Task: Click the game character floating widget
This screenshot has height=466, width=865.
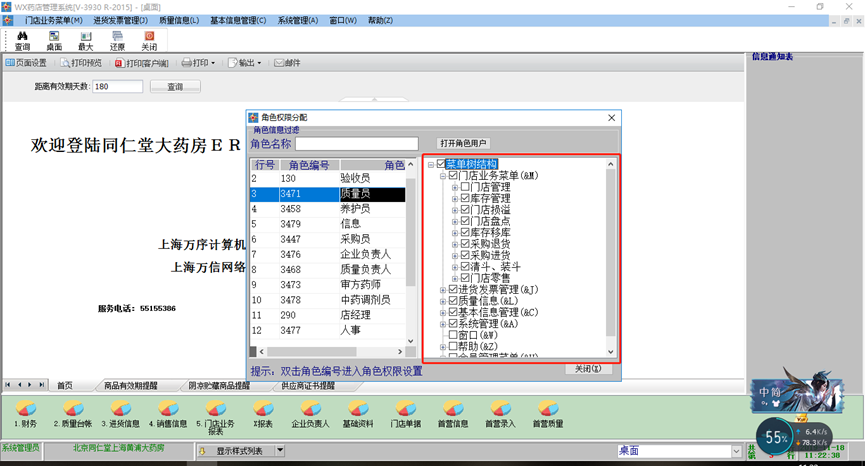Action: (x=797, y=392)
